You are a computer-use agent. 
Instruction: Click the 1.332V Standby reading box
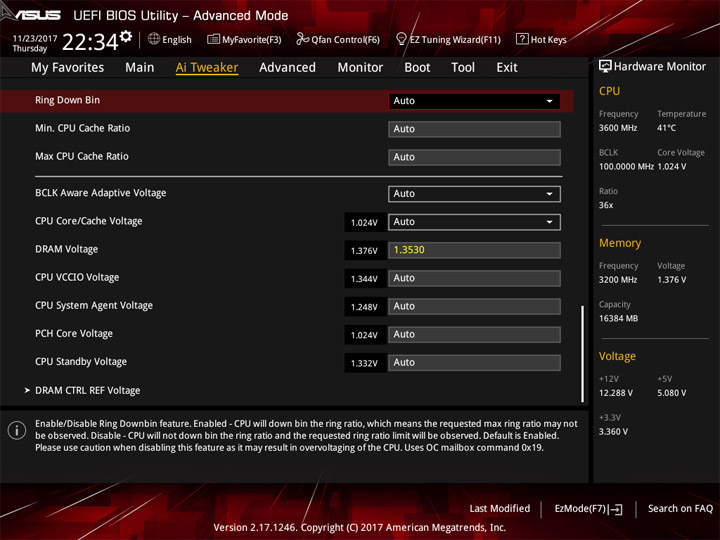point(365,363)
